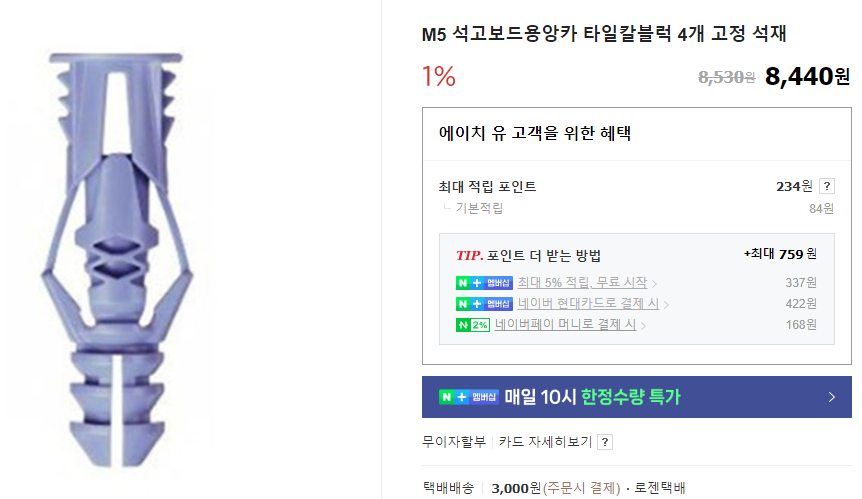Image resolution: width=862 pixels, height=499 pixels.
Task: Open the help icon next to 카드 자세히보기
Action: (x=605, y=442)
